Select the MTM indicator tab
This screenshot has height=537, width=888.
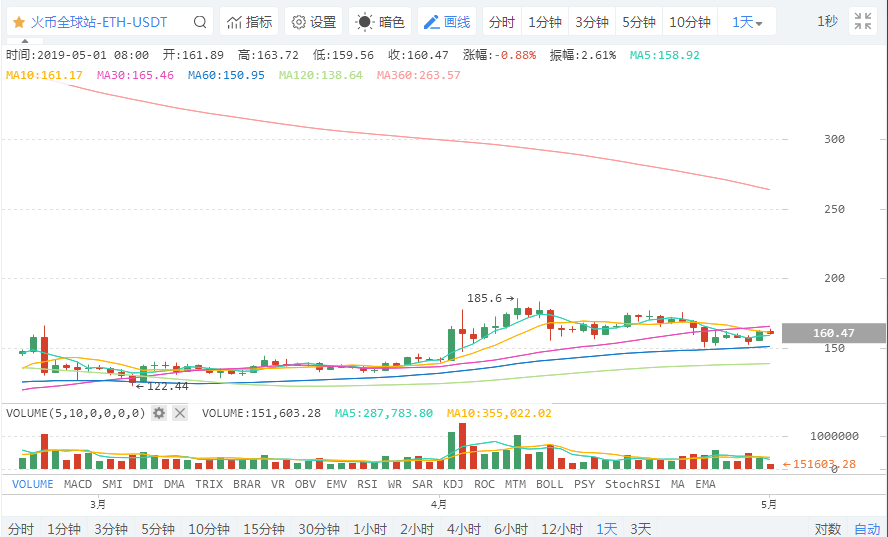point(515,484)
